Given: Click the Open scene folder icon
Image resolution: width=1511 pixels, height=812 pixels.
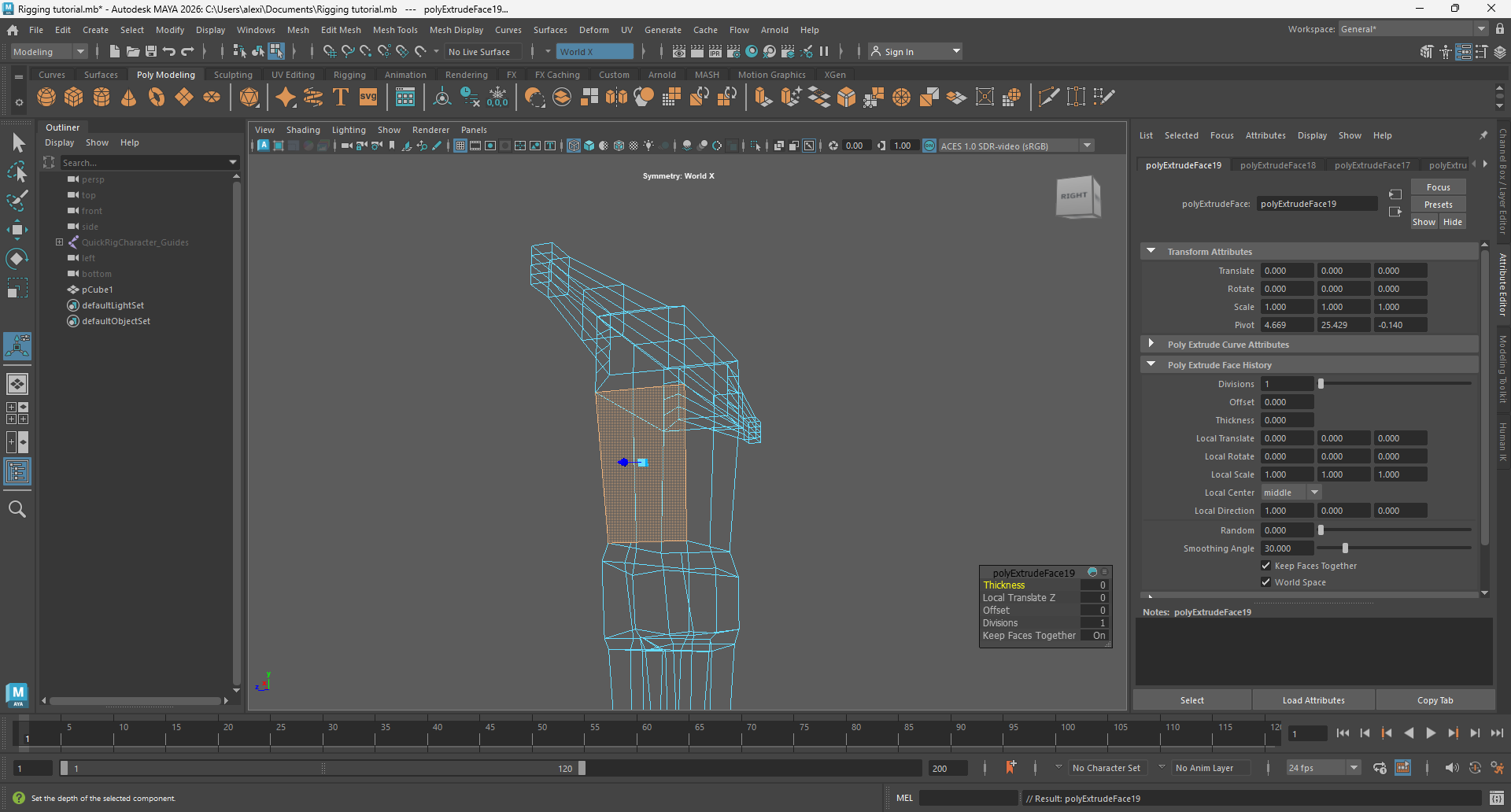Looking at the screenshot, I should click(x=132, y=51).
